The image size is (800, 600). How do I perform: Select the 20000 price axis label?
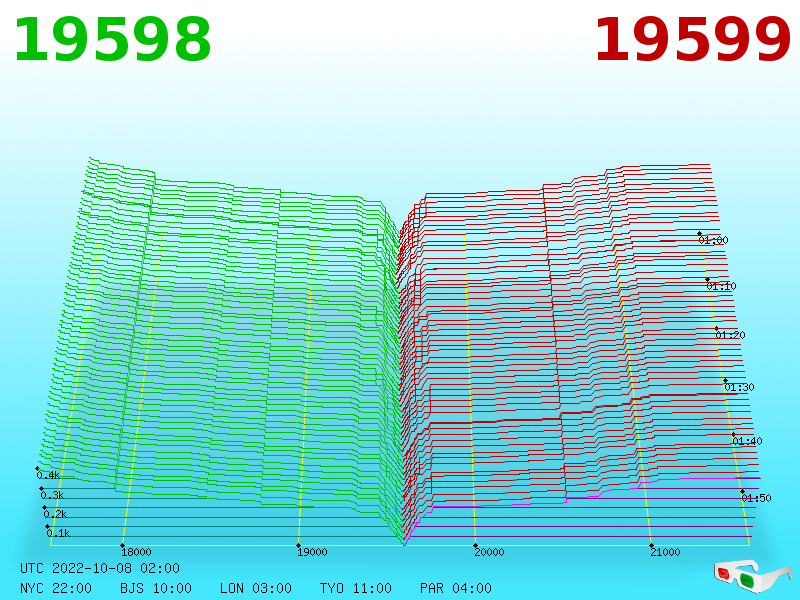click(x=489, y=552)
